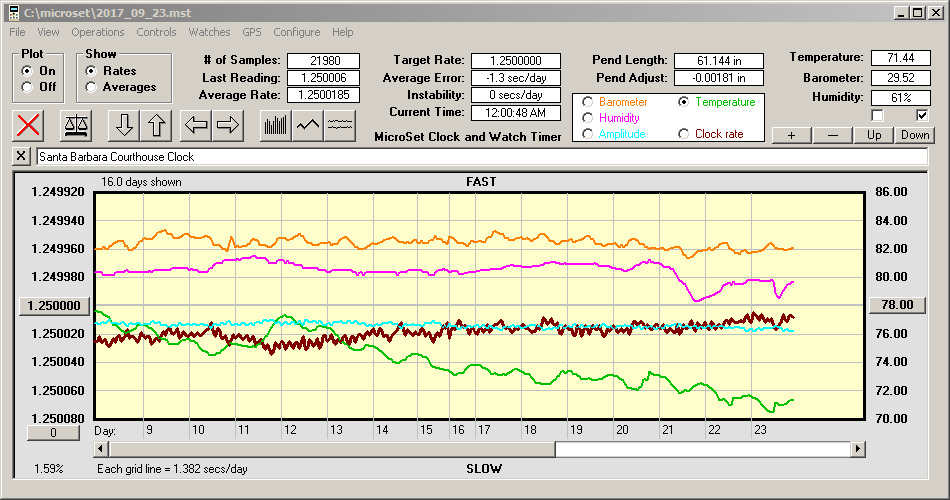Open the Watches menu
The height and width of the screenshot is (500, 950).
[x=209, y=32]
